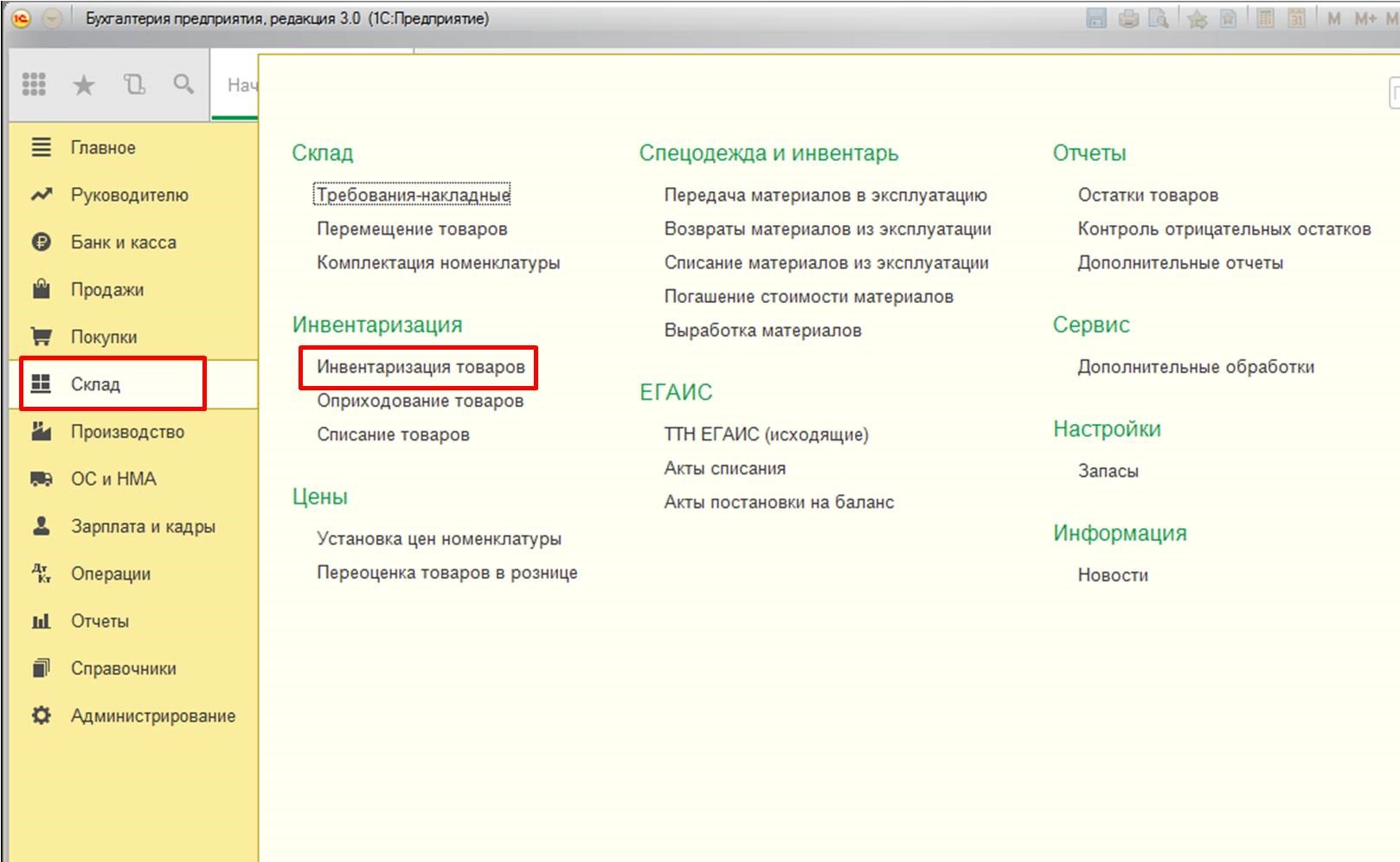The height and width of the screenshot is (862, 1400).
Task: Open the sections menu grid icon
Action: click(34, 84)
